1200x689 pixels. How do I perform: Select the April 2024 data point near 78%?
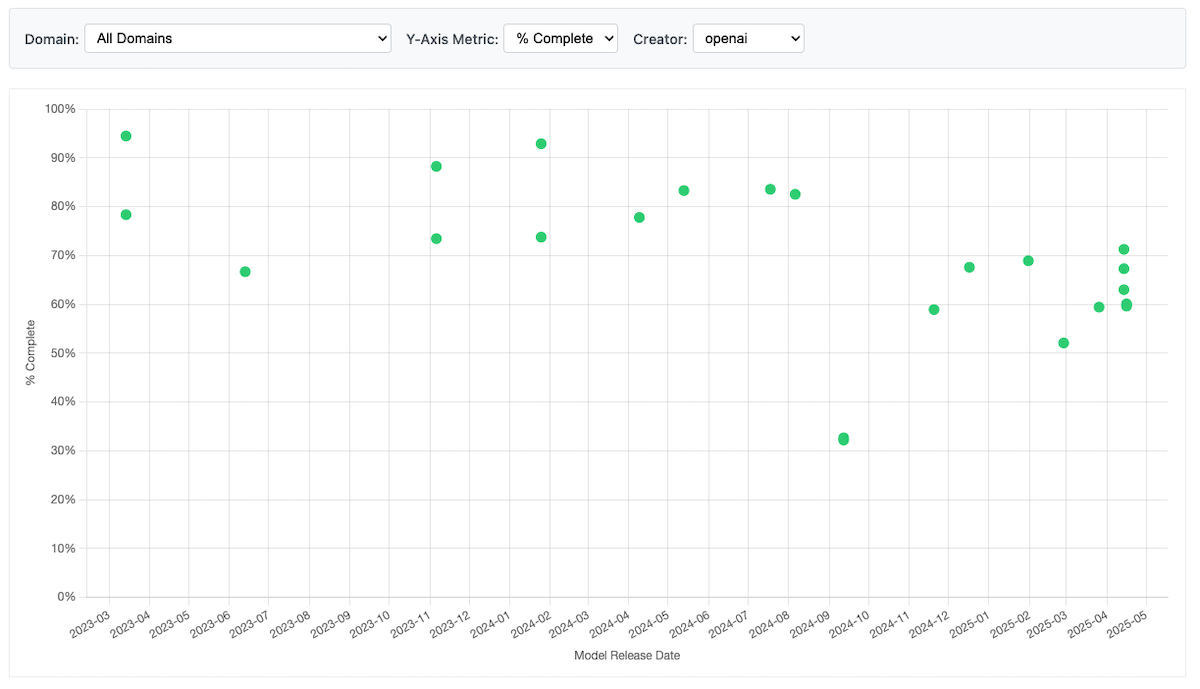(x=639, y=218)
